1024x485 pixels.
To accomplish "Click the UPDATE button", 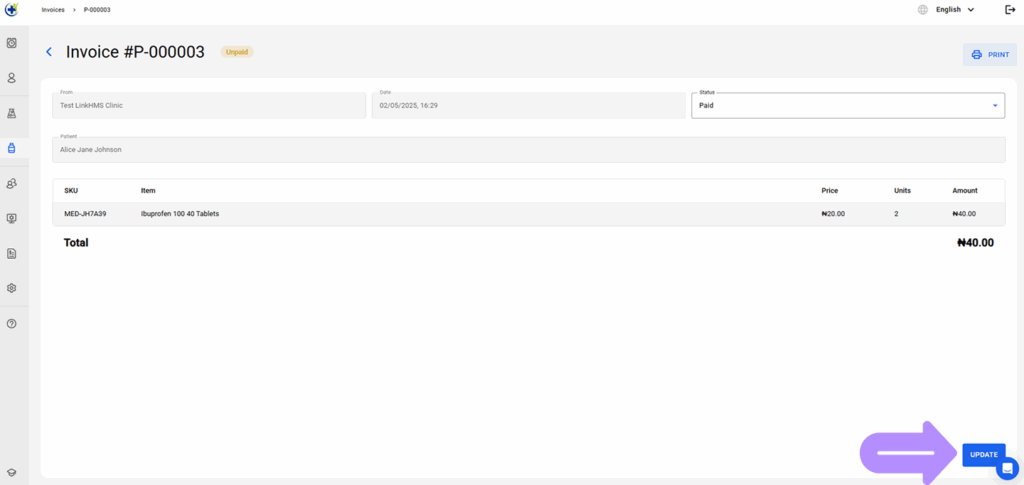I will tap(984, 454).
